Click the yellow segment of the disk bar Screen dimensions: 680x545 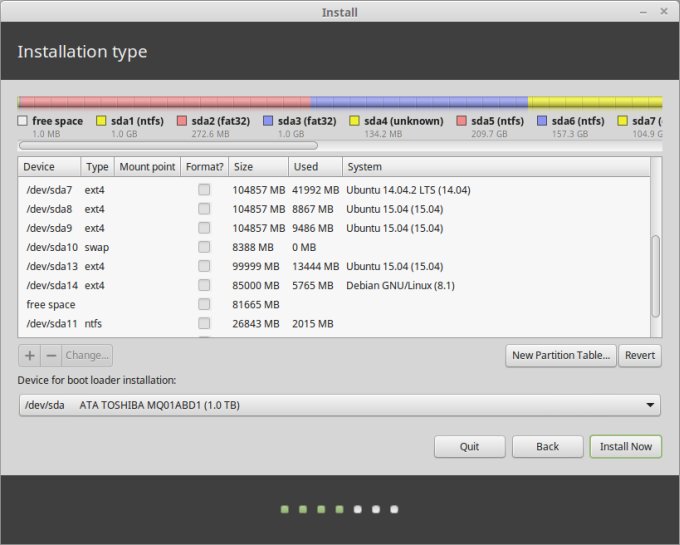point(595,102)
